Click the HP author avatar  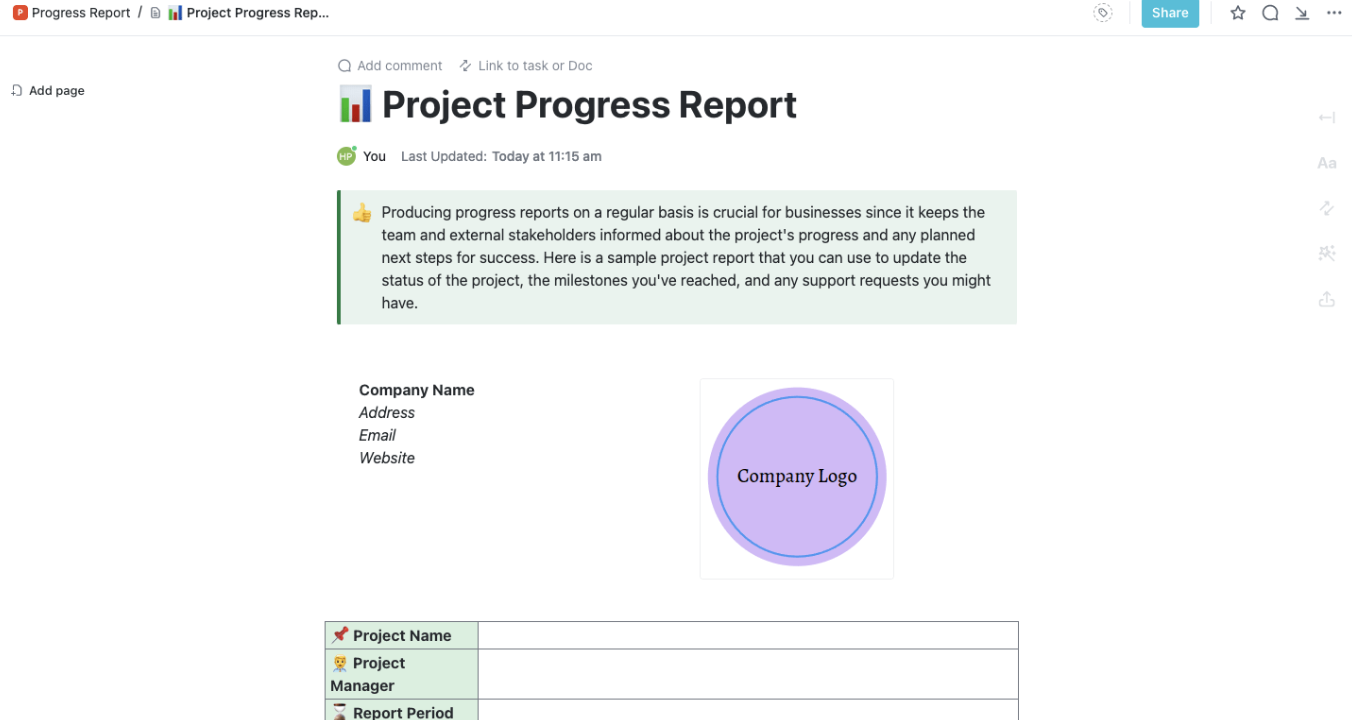(x=346, y=156)
